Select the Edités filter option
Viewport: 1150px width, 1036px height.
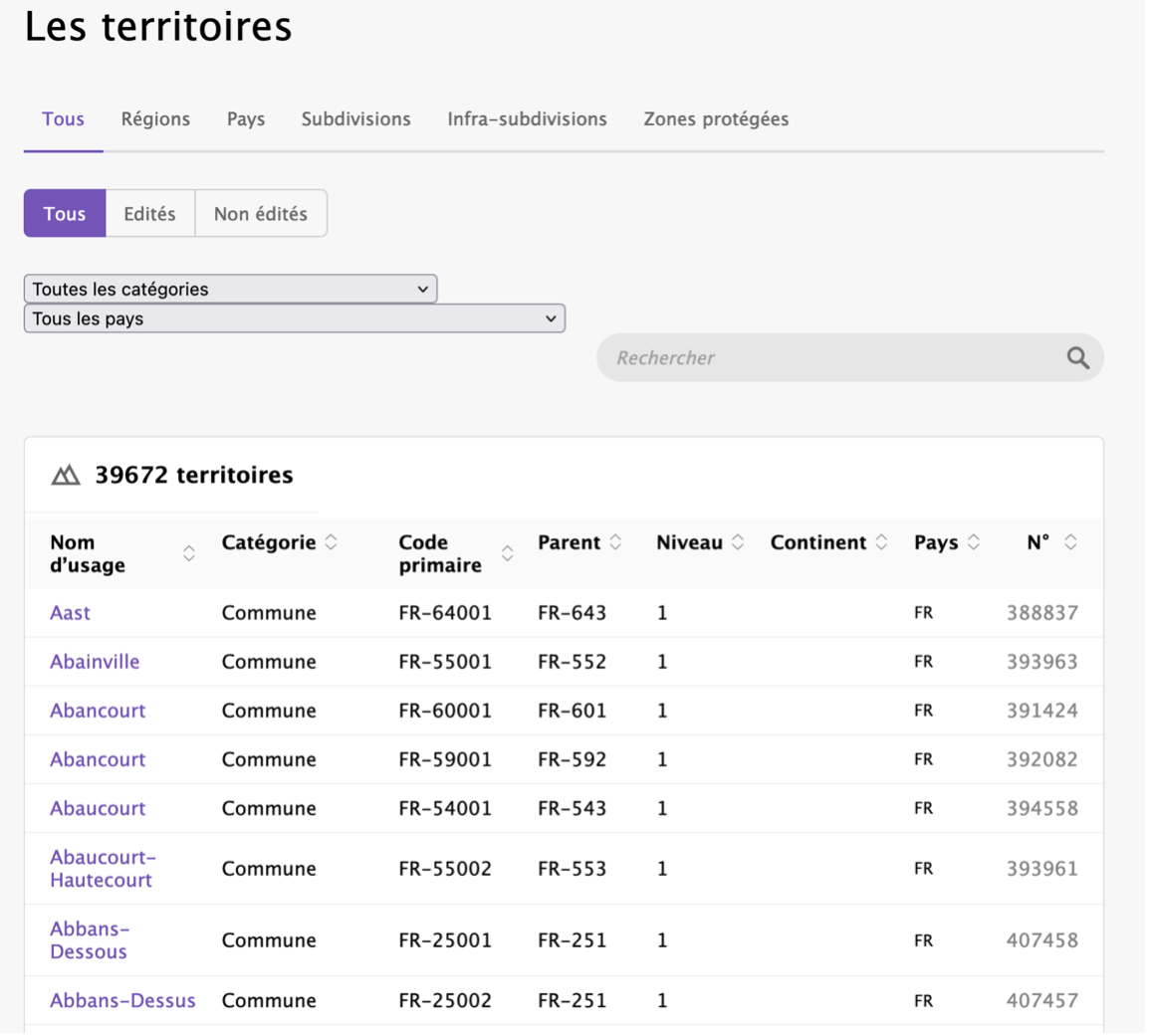point(149,213)
